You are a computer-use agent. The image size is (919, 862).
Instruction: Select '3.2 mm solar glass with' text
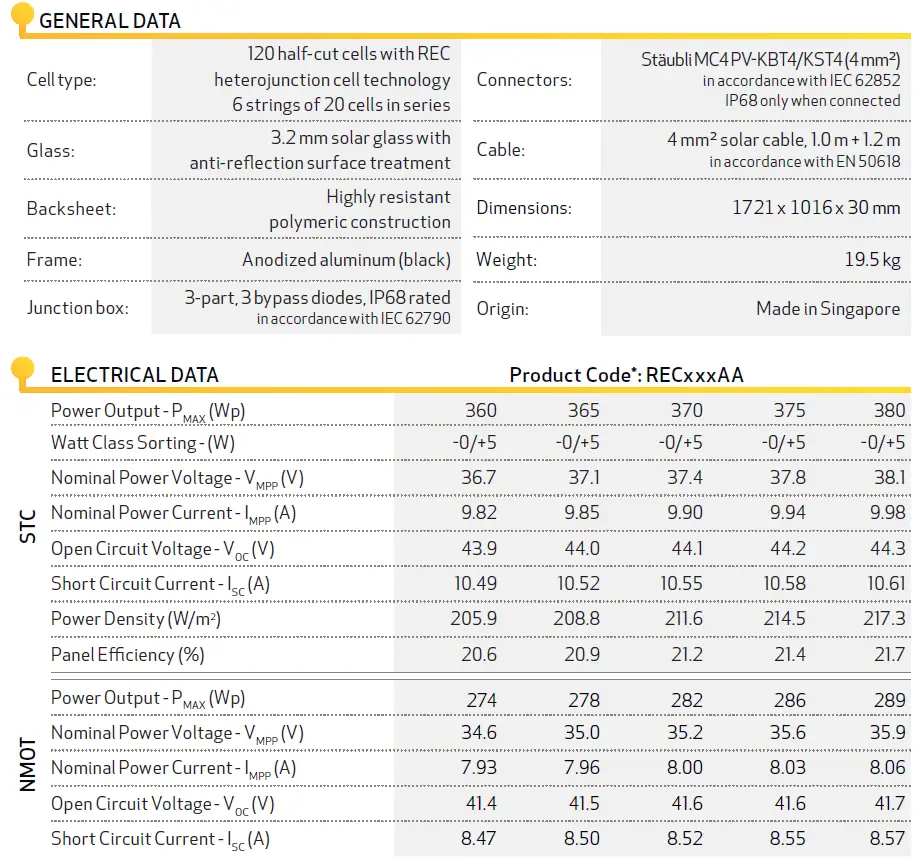(x=360, y=138)
